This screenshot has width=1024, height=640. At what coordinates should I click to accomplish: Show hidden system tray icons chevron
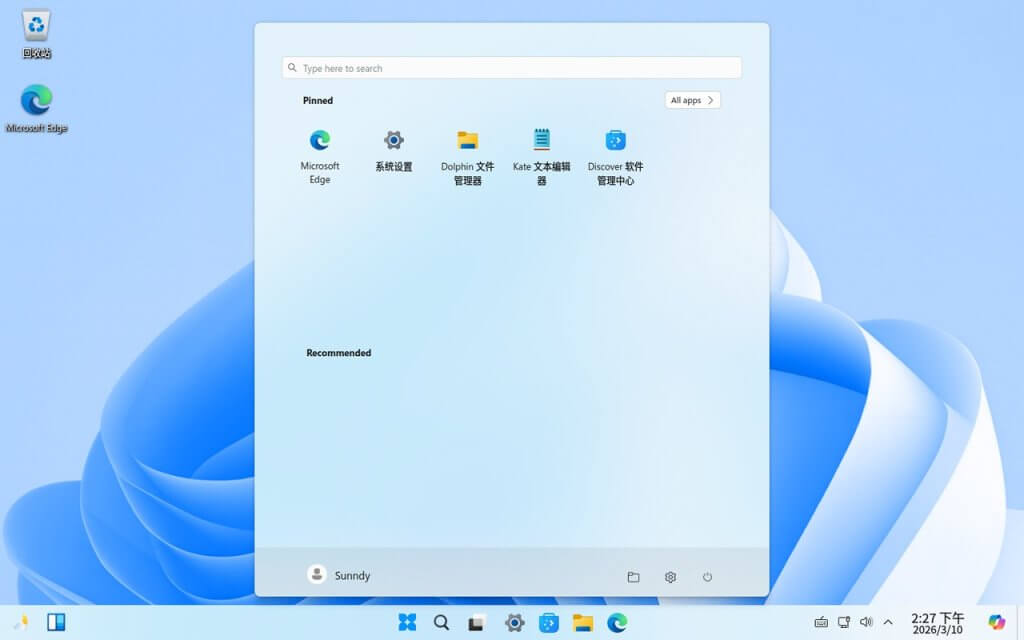(888, 622)
